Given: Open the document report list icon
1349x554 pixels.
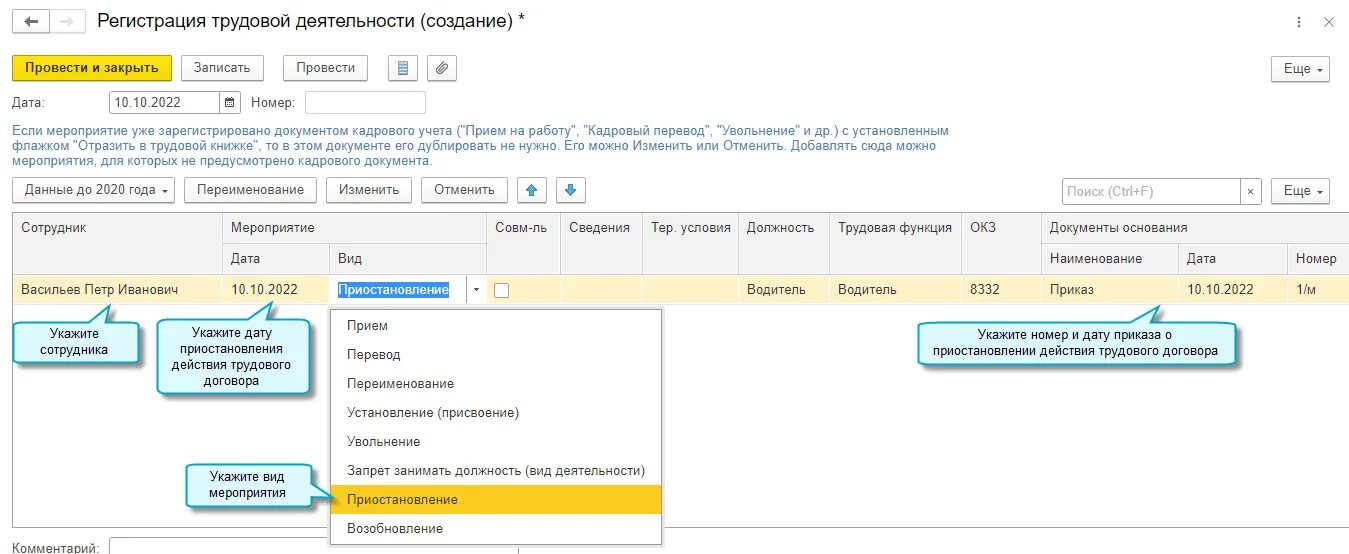Looking at the screenshot, I should (403, 68).
